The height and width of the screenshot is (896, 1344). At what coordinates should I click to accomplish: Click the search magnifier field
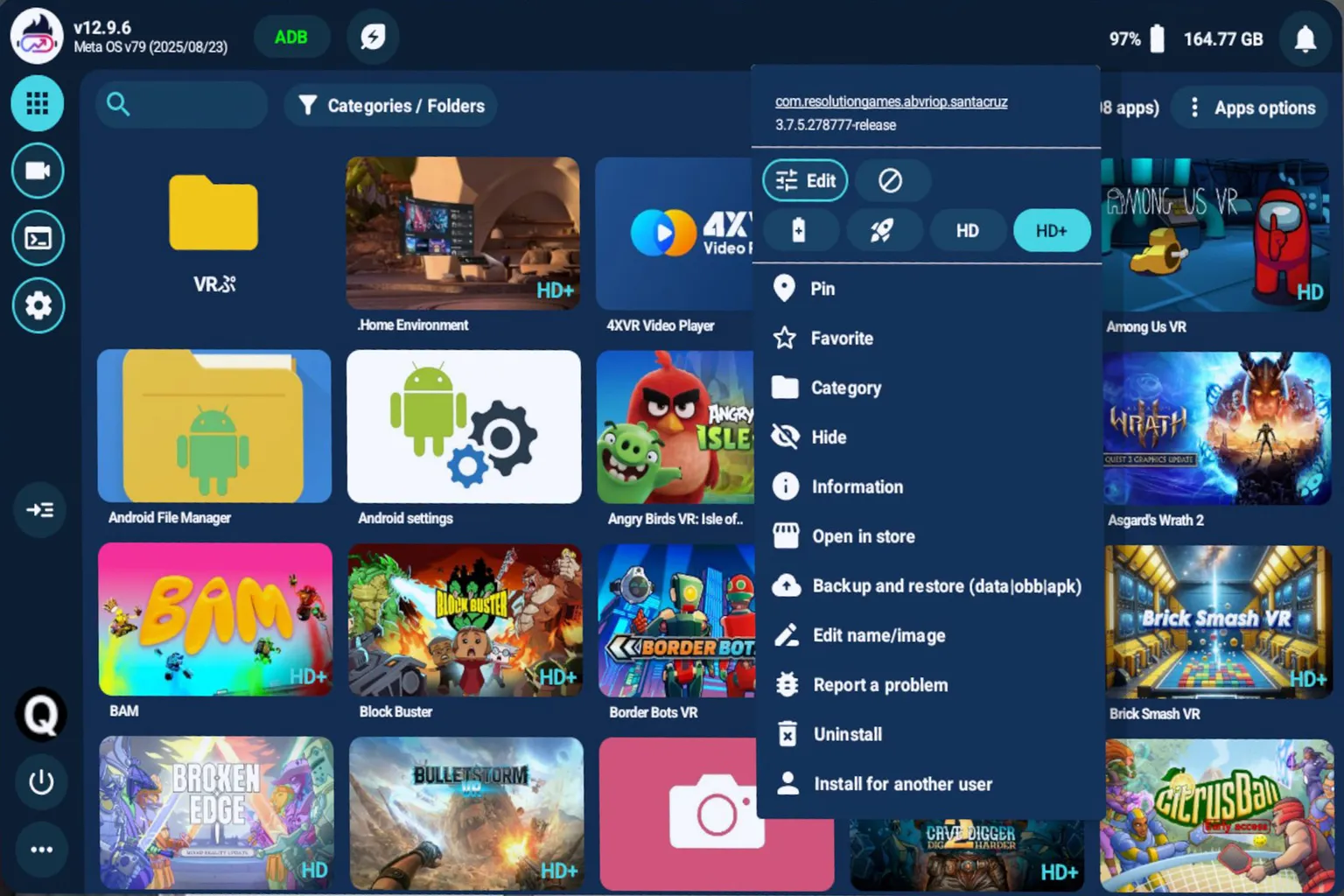click(182, 105)
